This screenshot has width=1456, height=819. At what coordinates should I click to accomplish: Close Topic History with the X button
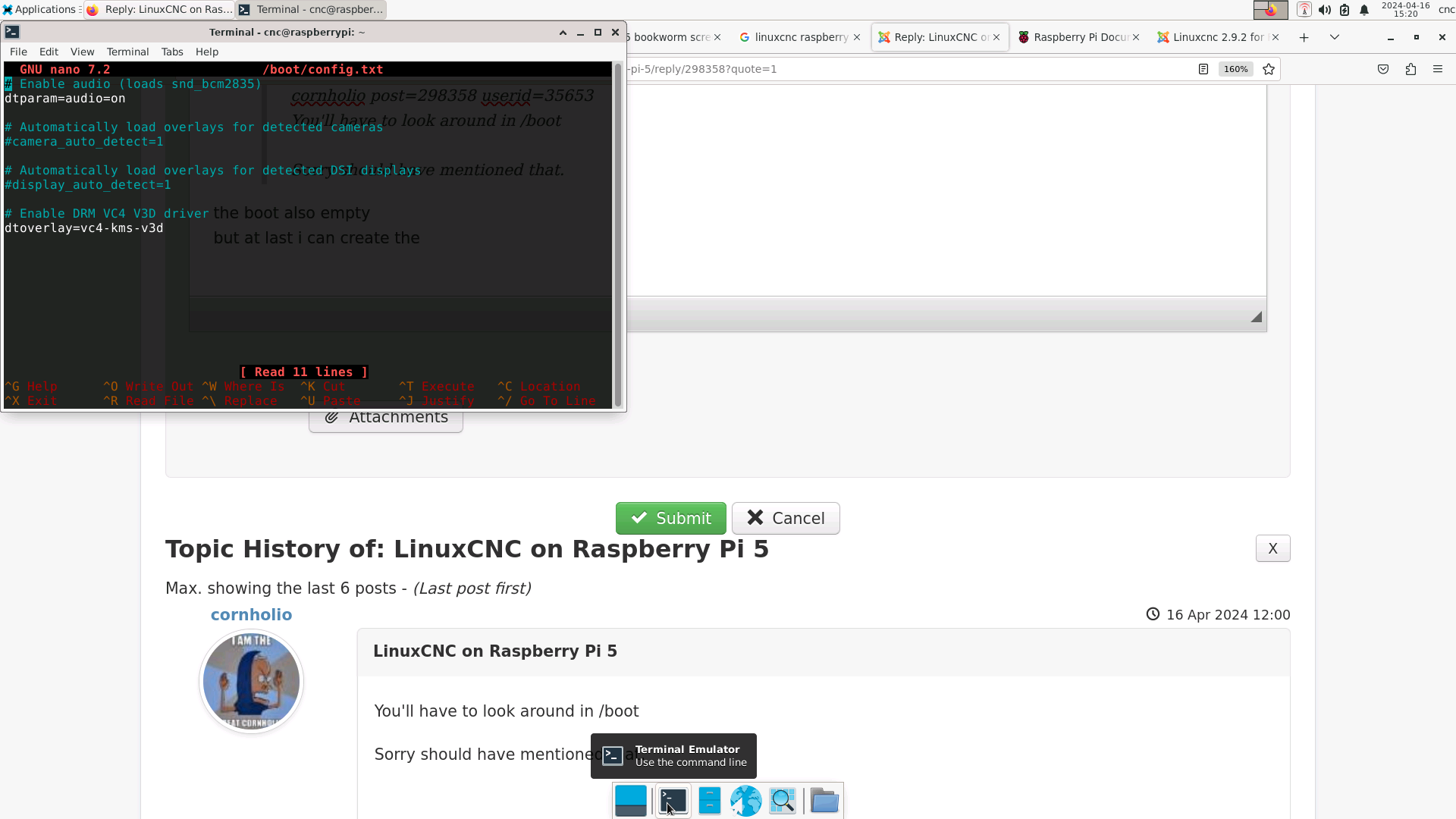pyautogui.click(x=1272, y=548)
